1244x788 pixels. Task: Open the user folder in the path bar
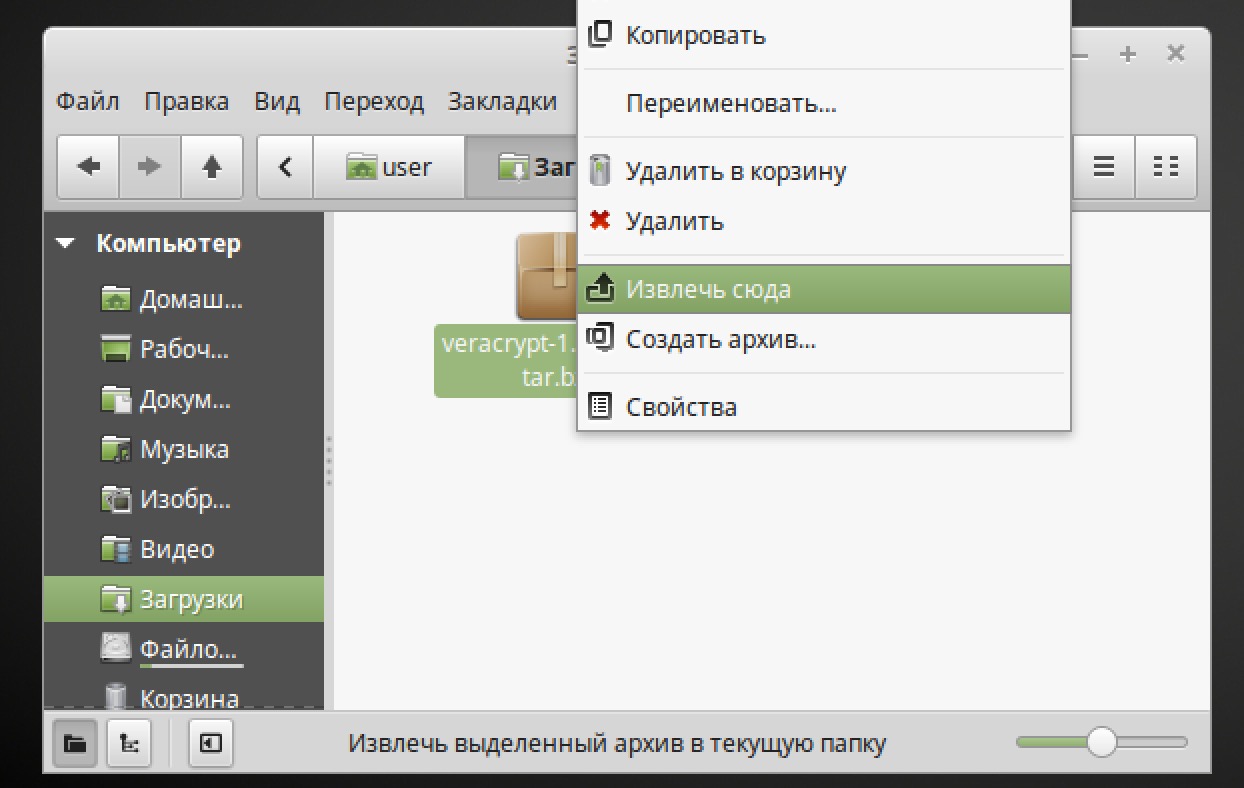(389, 167)
